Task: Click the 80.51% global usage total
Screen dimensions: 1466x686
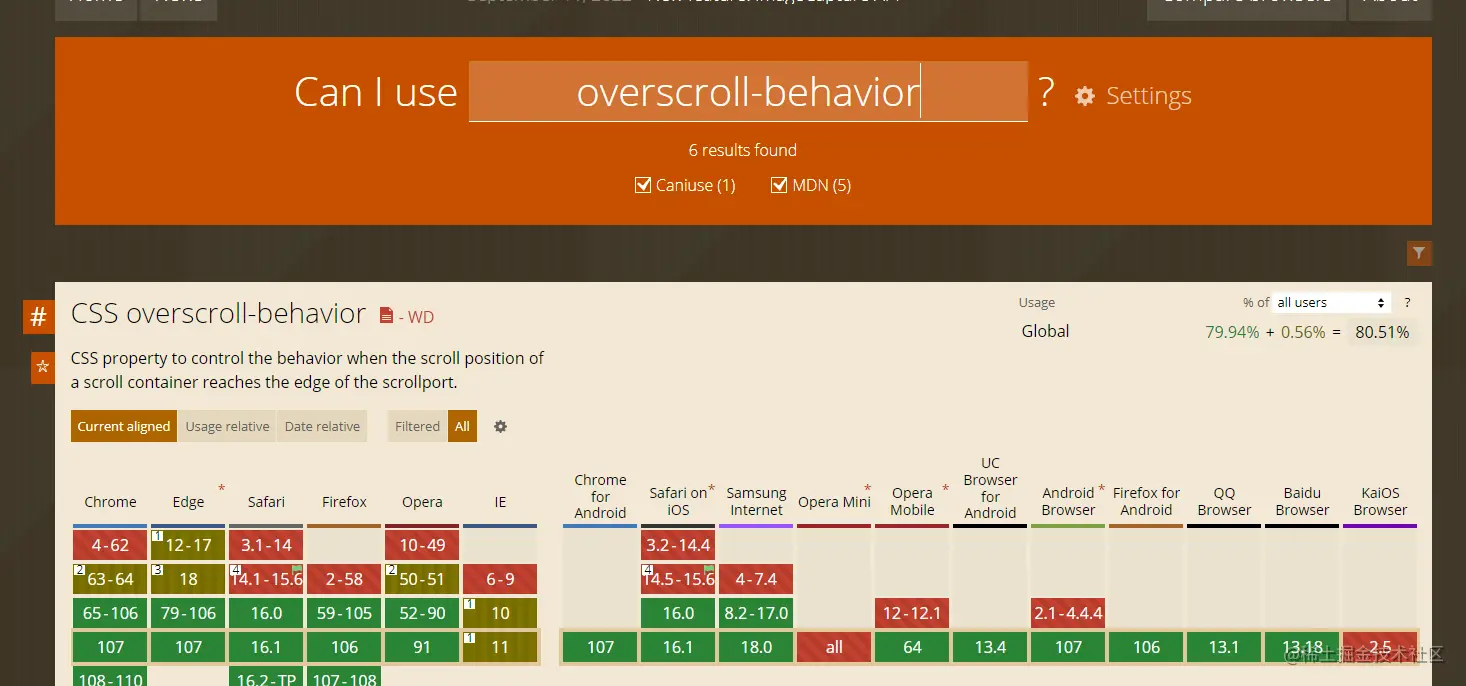Action: pyautogui.click(x=1382, y=332)
